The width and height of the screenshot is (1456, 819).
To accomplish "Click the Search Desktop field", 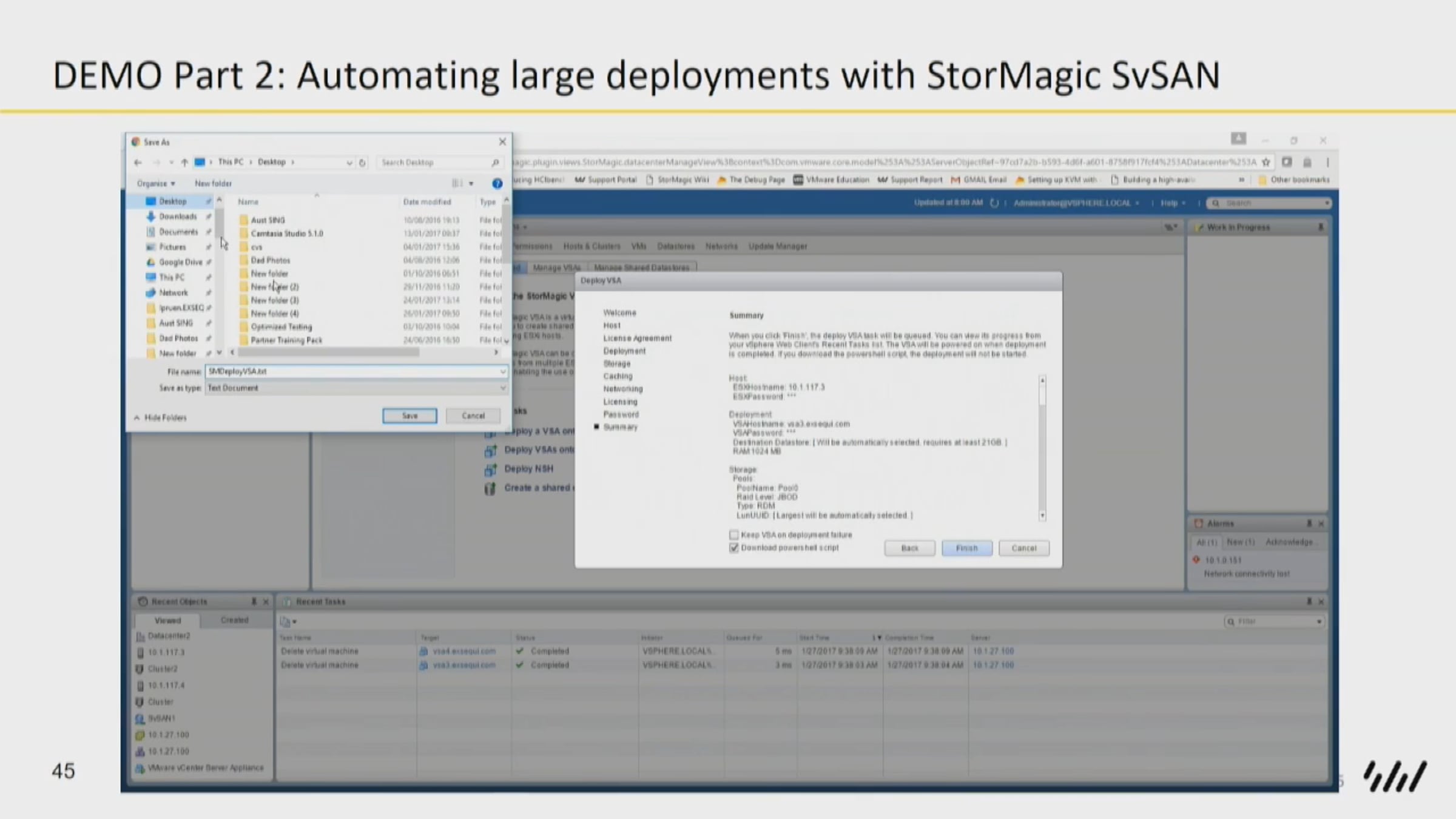I will [439, 163].
